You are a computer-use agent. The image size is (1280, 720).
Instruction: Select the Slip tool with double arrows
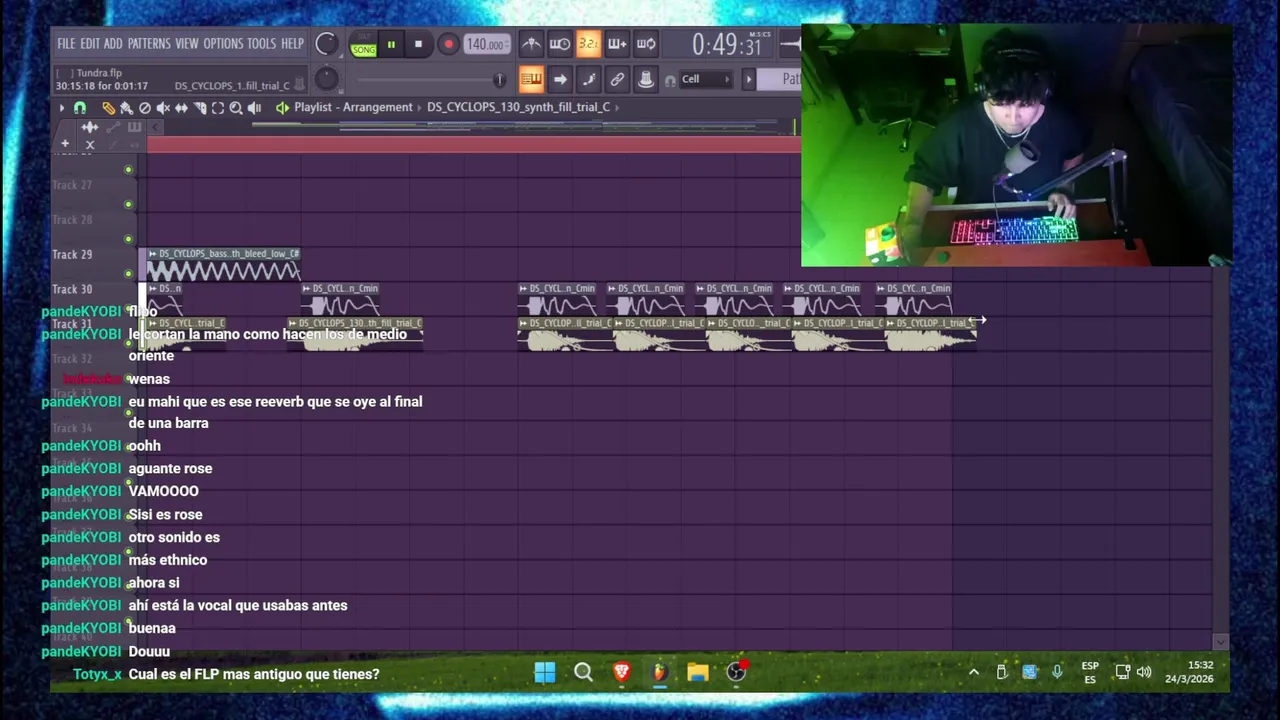[x=181, y=108]
